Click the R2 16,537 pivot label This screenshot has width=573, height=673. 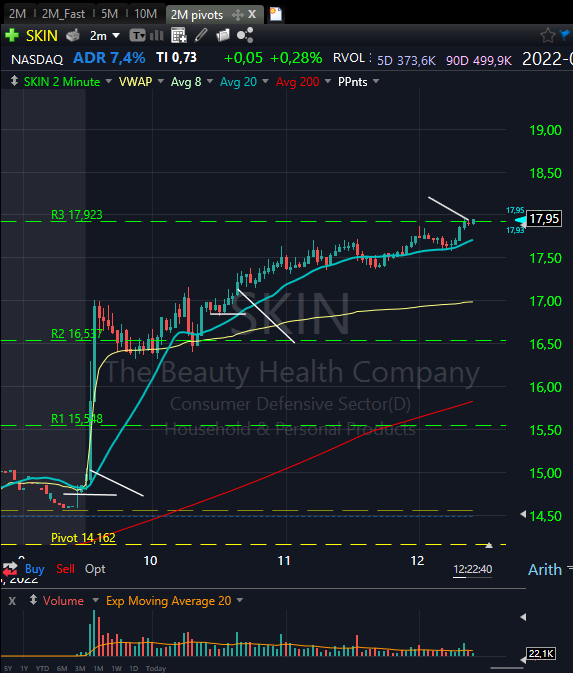click(x=76, y=333)
